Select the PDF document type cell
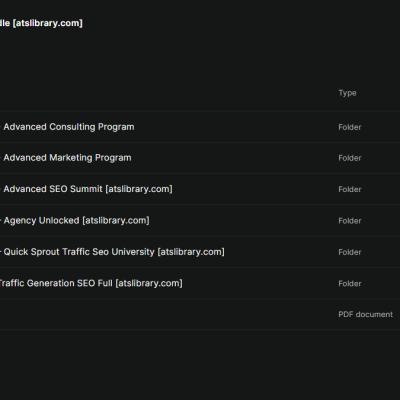 [x=365, y=314]
